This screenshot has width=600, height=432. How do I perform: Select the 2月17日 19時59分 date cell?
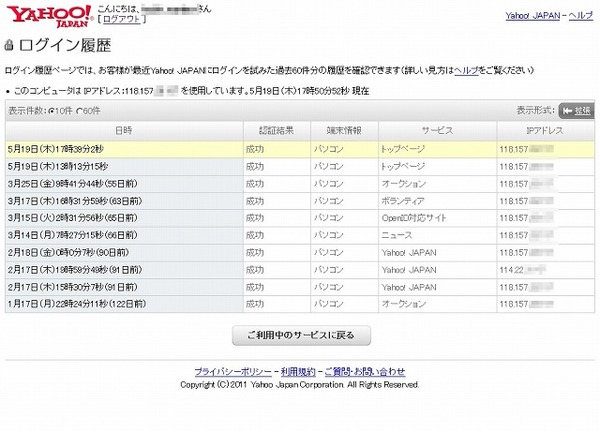[124, 270]
